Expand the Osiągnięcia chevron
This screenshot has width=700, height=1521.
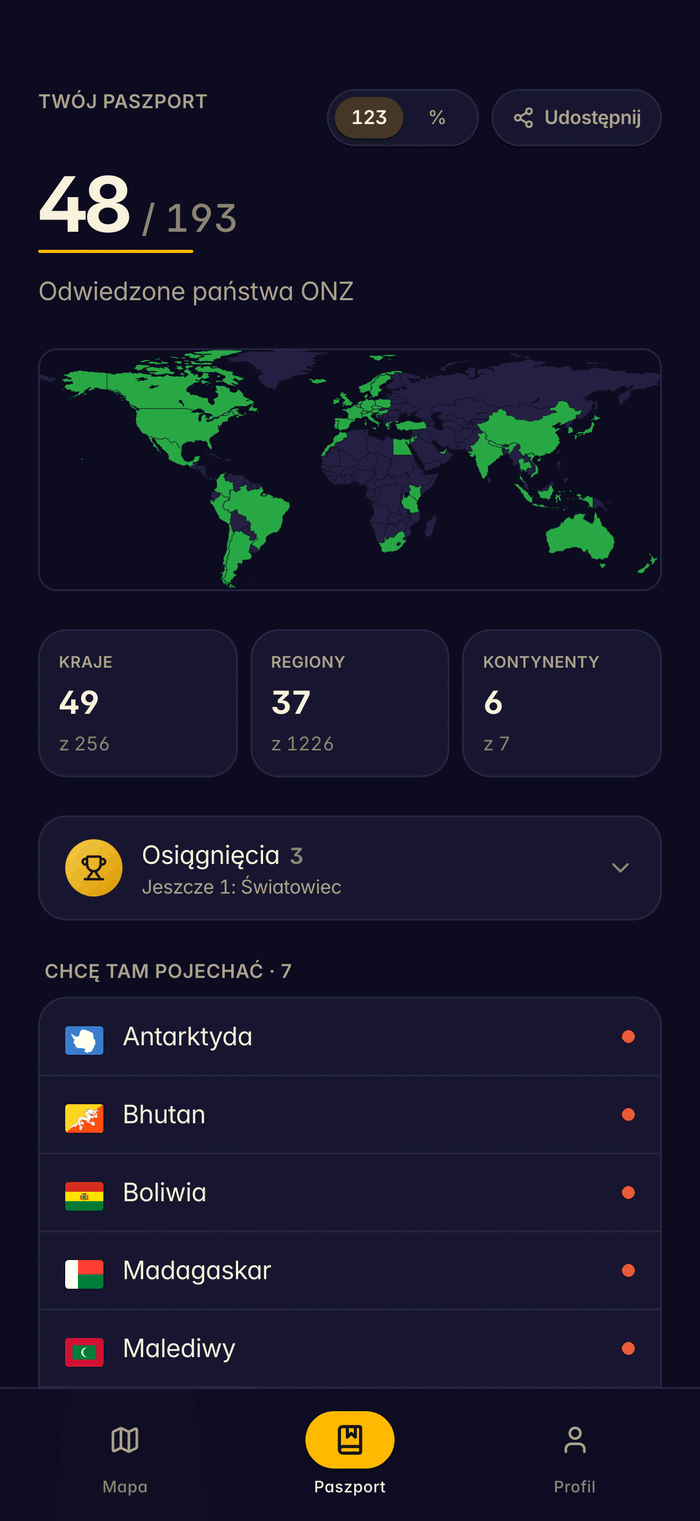pos(620,867)
